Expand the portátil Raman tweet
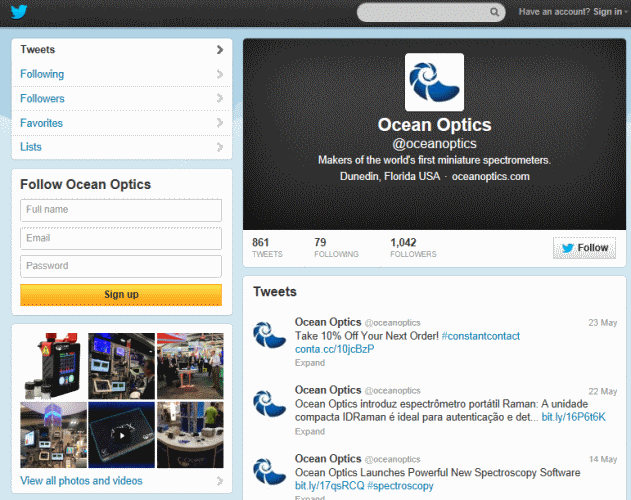The width and height of the screenshot is (631, 500). click(310, 432)
